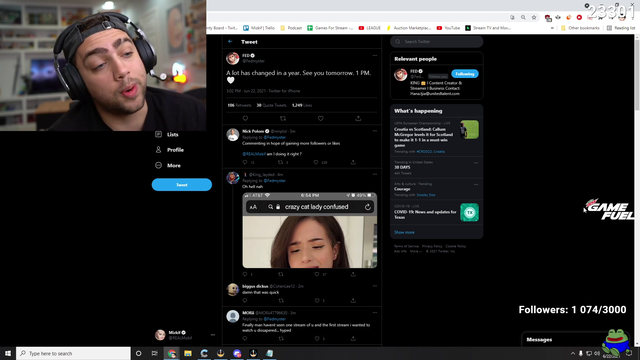640x360 pixels.
Task: Go back using the Tweet header arrow
Action: coord(230,42)
